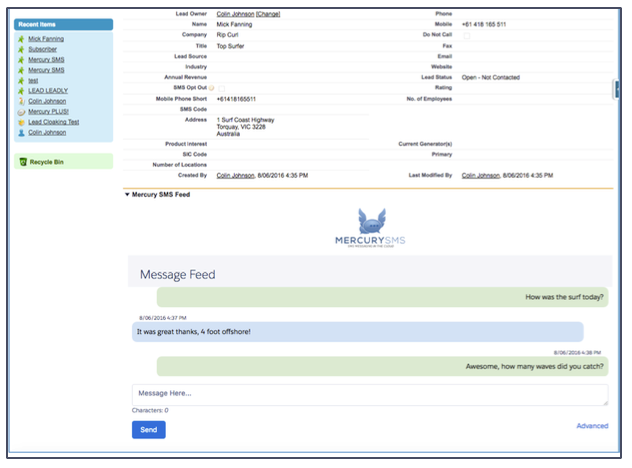Click the Mobile Phone Short value +61418165511
Image resolution: width=632 pixels, height=468 pixels.
click(236, 99)
